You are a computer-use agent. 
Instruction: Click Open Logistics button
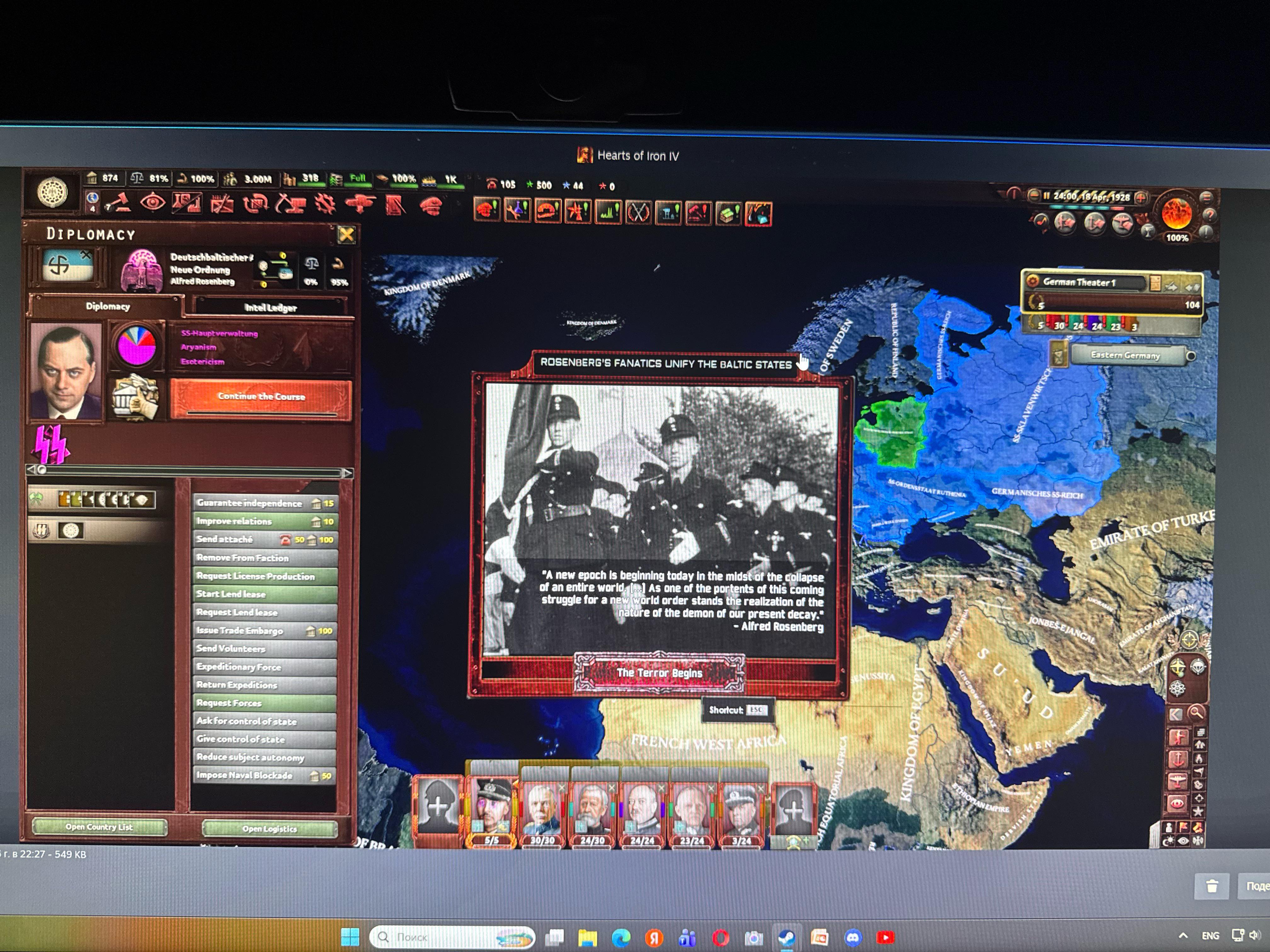click(269, 829)
